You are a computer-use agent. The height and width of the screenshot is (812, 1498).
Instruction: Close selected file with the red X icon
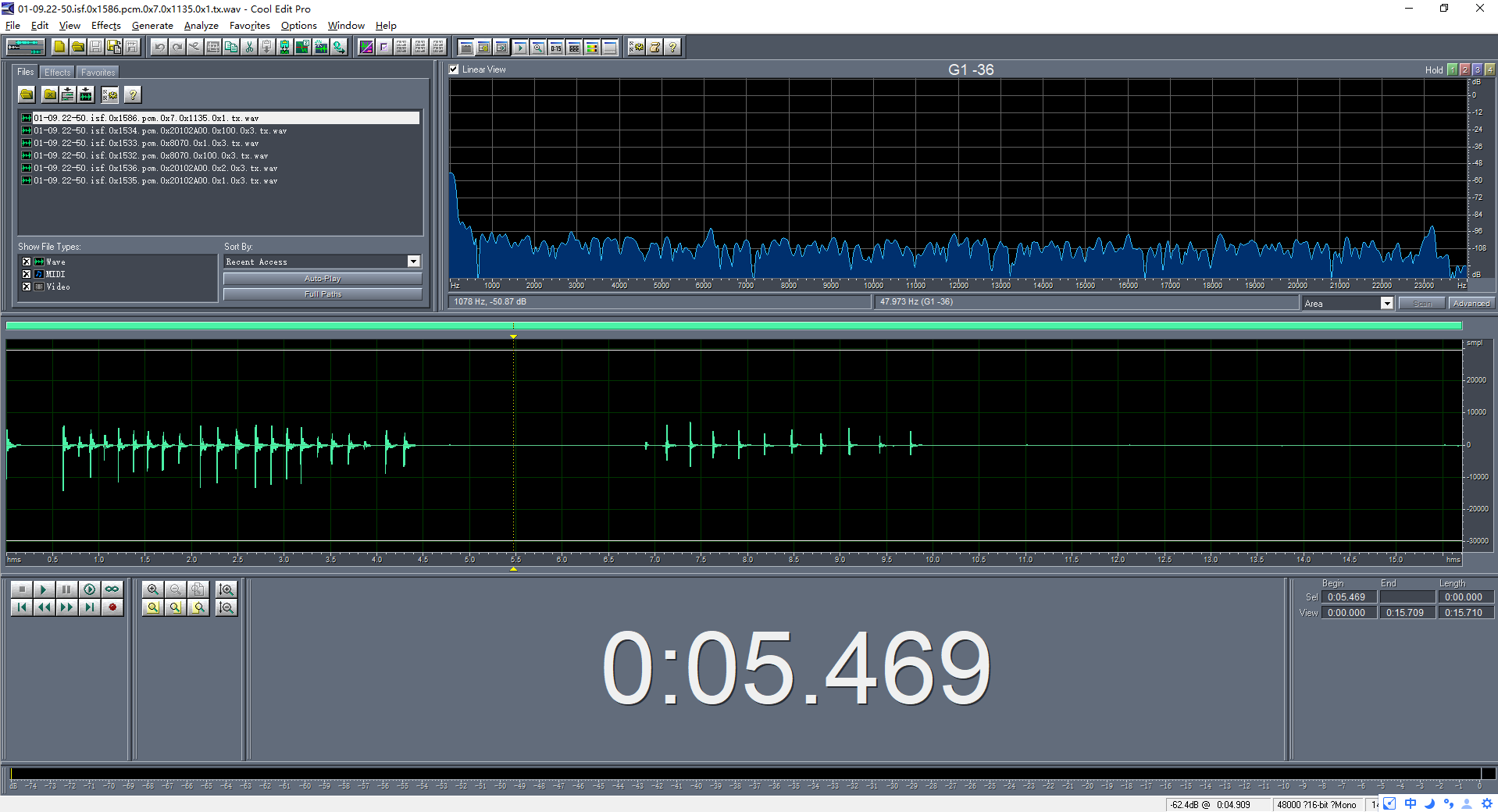49,94
